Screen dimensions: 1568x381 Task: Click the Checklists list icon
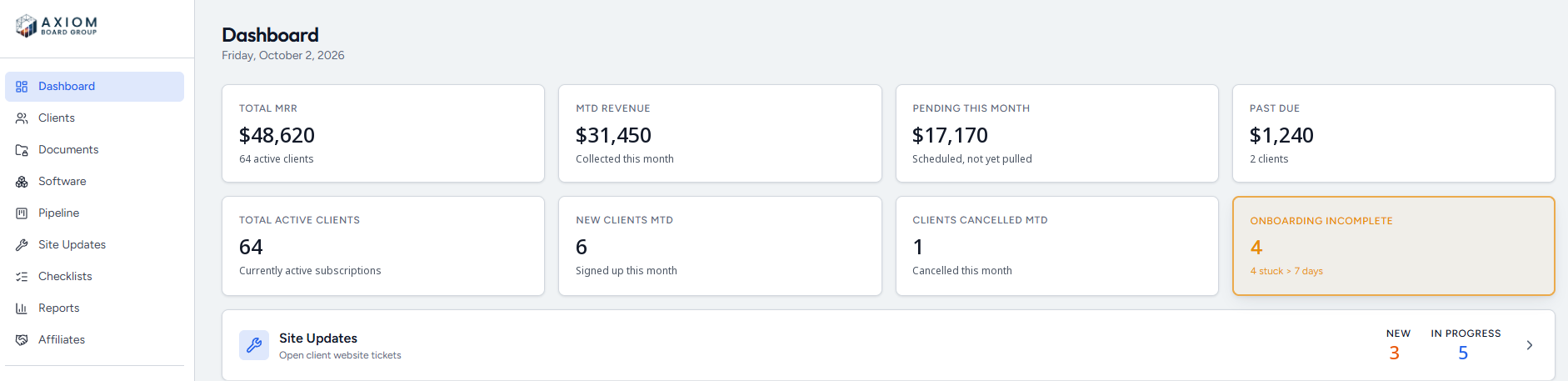pos(22,277)
